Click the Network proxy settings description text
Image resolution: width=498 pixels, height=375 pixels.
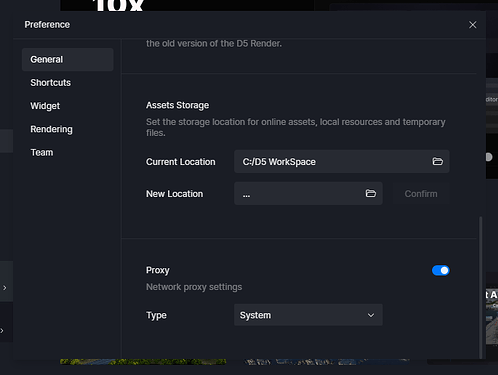coord(194,287)
